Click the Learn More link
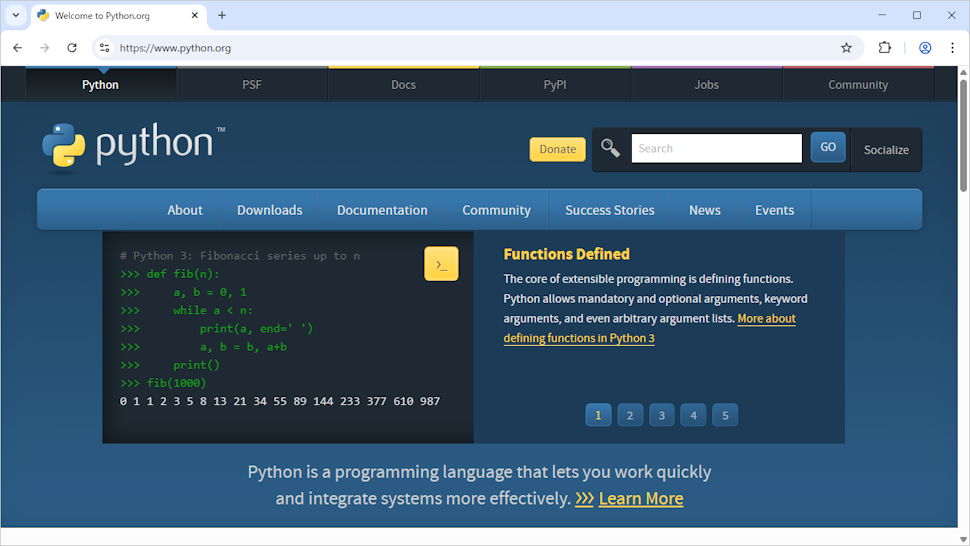This screenshot has height=546, width=970. pos(641,498)
